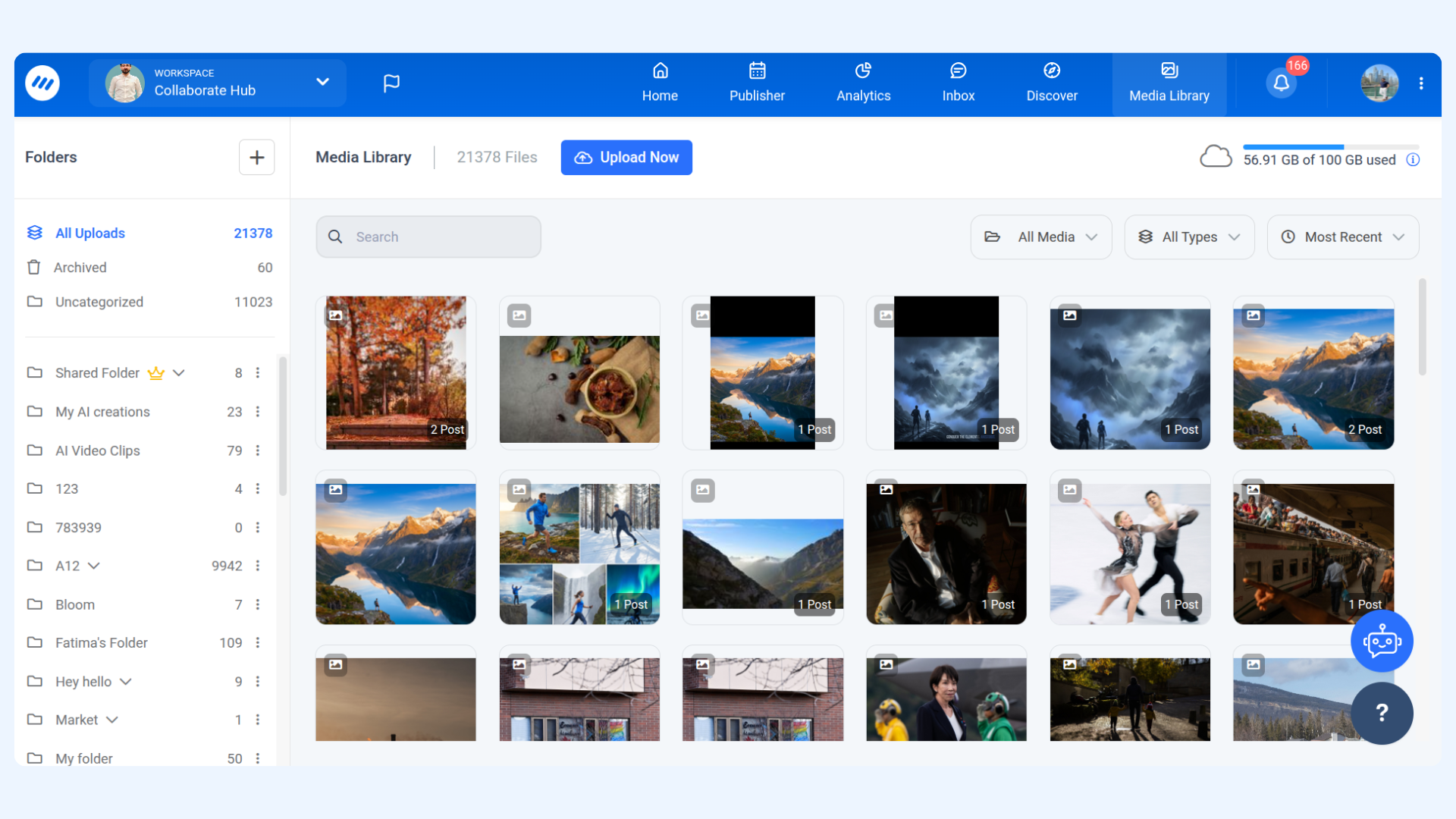Click the flag icon in header
The image size is (1456, 819).
click(x=391, y=83)
